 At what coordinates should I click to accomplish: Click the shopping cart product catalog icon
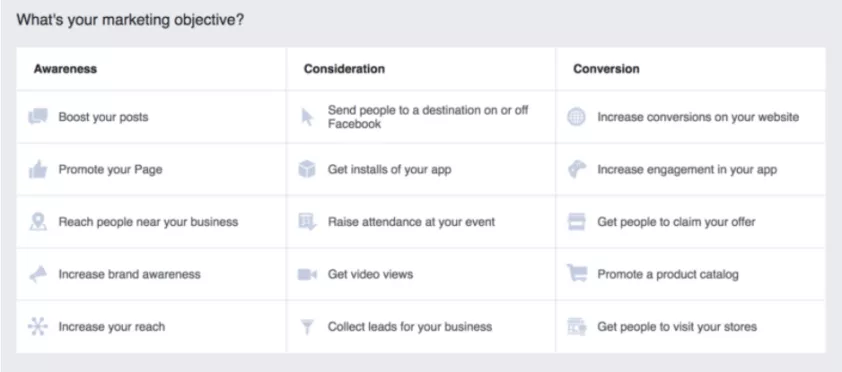577,274
